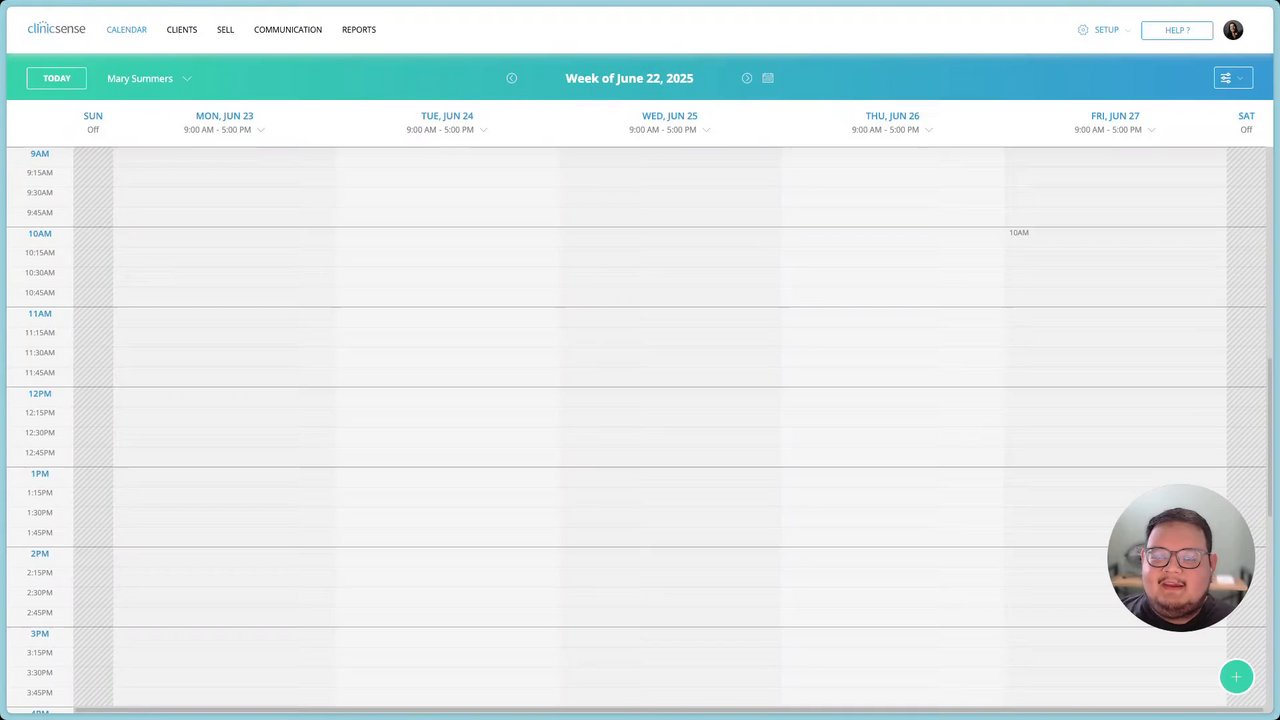Screen dimensions: 1280x720
Task: Click the SAT Off column header
Action: [x=1246, y=122]
